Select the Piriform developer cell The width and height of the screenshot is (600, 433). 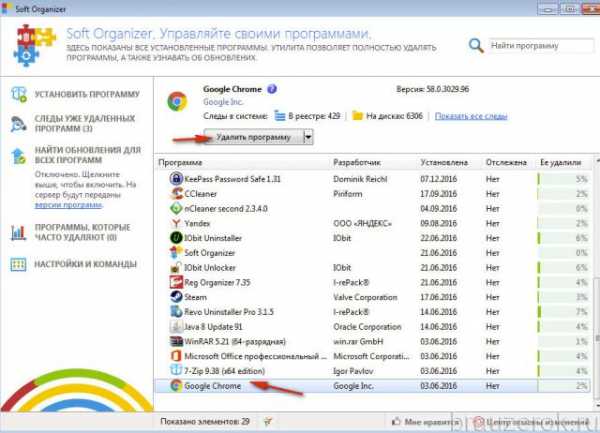click(347, 194)
